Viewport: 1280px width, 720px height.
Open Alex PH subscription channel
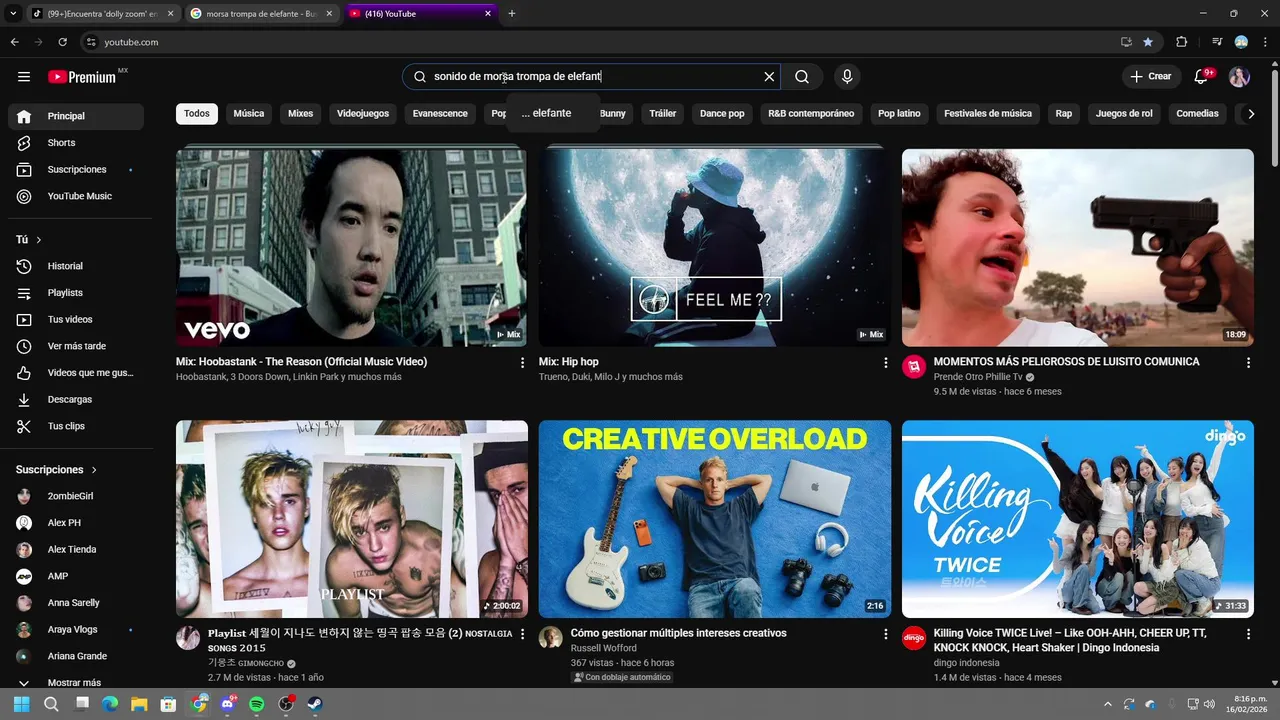tap(76, 523)
